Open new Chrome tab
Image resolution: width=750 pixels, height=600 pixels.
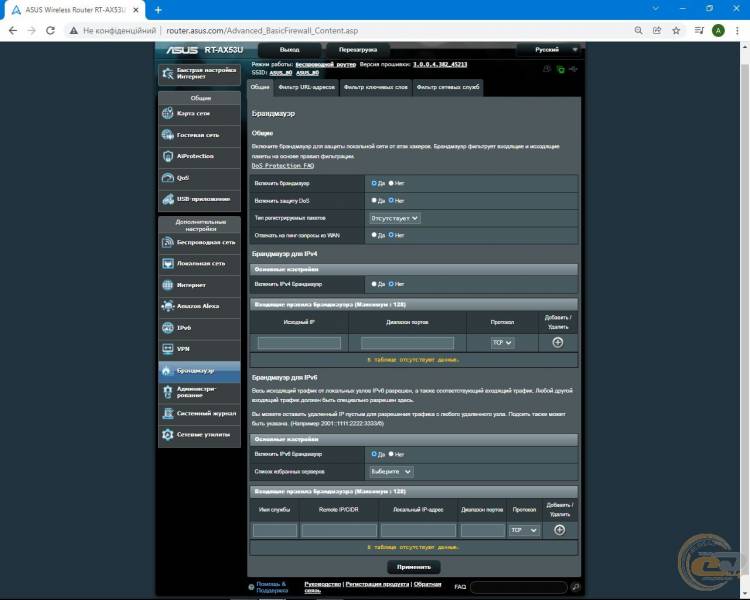pyautogui.click(x=158, y=10)
